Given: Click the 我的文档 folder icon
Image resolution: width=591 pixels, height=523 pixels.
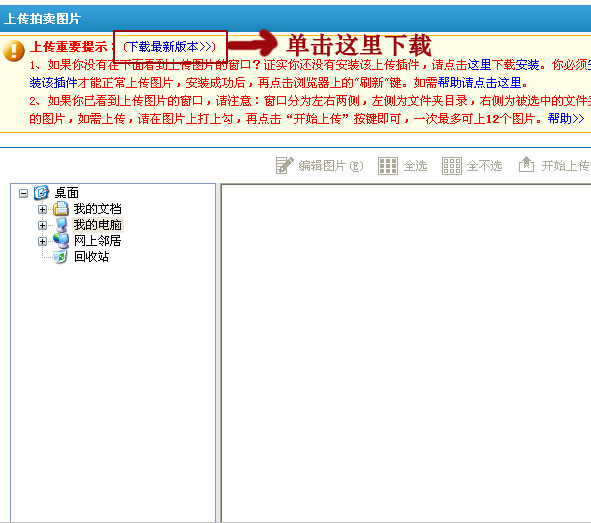Looking at the screenshot, I should 61,208.
